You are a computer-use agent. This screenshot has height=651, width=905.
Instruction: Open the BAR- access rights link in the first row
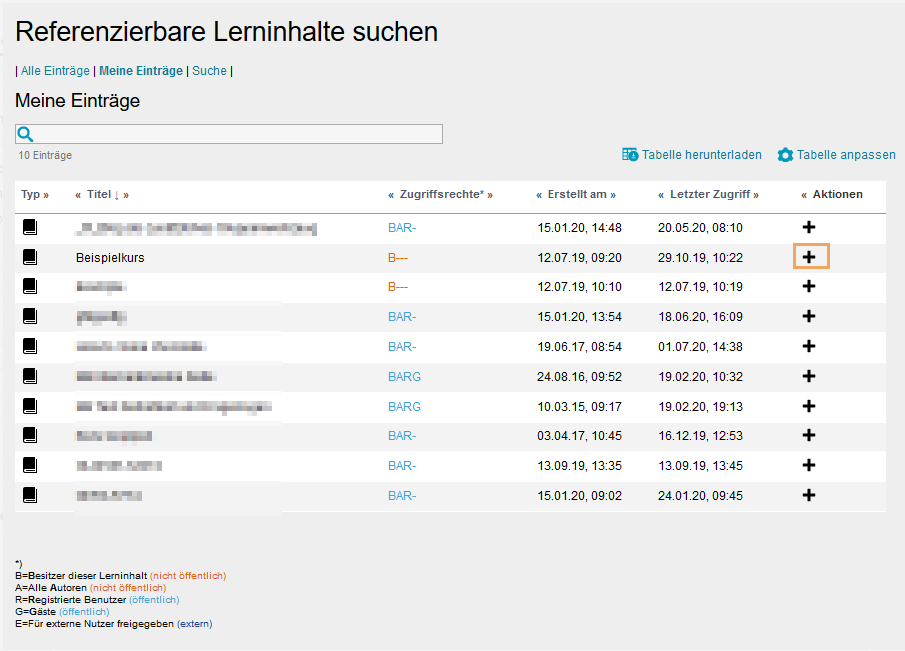tap(402, 227)
